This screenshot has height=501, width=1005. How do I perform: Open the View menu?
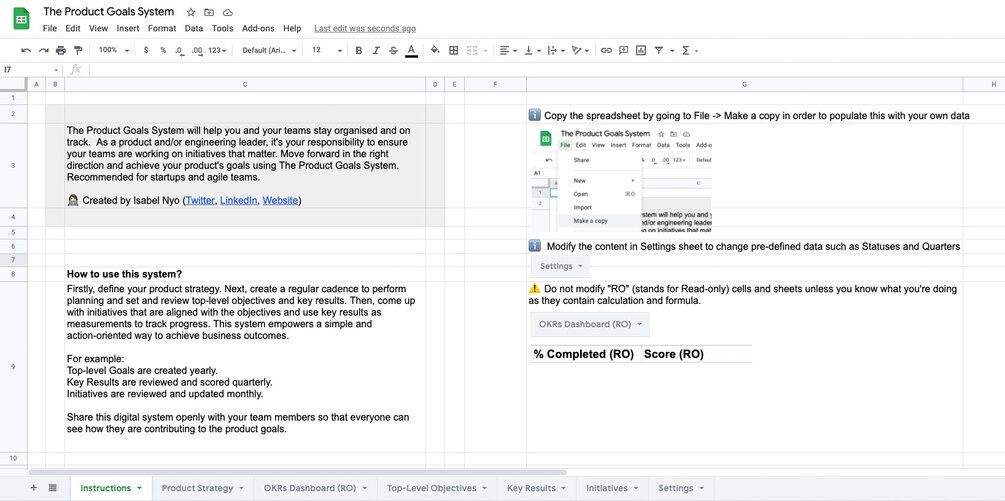[98, 28]
